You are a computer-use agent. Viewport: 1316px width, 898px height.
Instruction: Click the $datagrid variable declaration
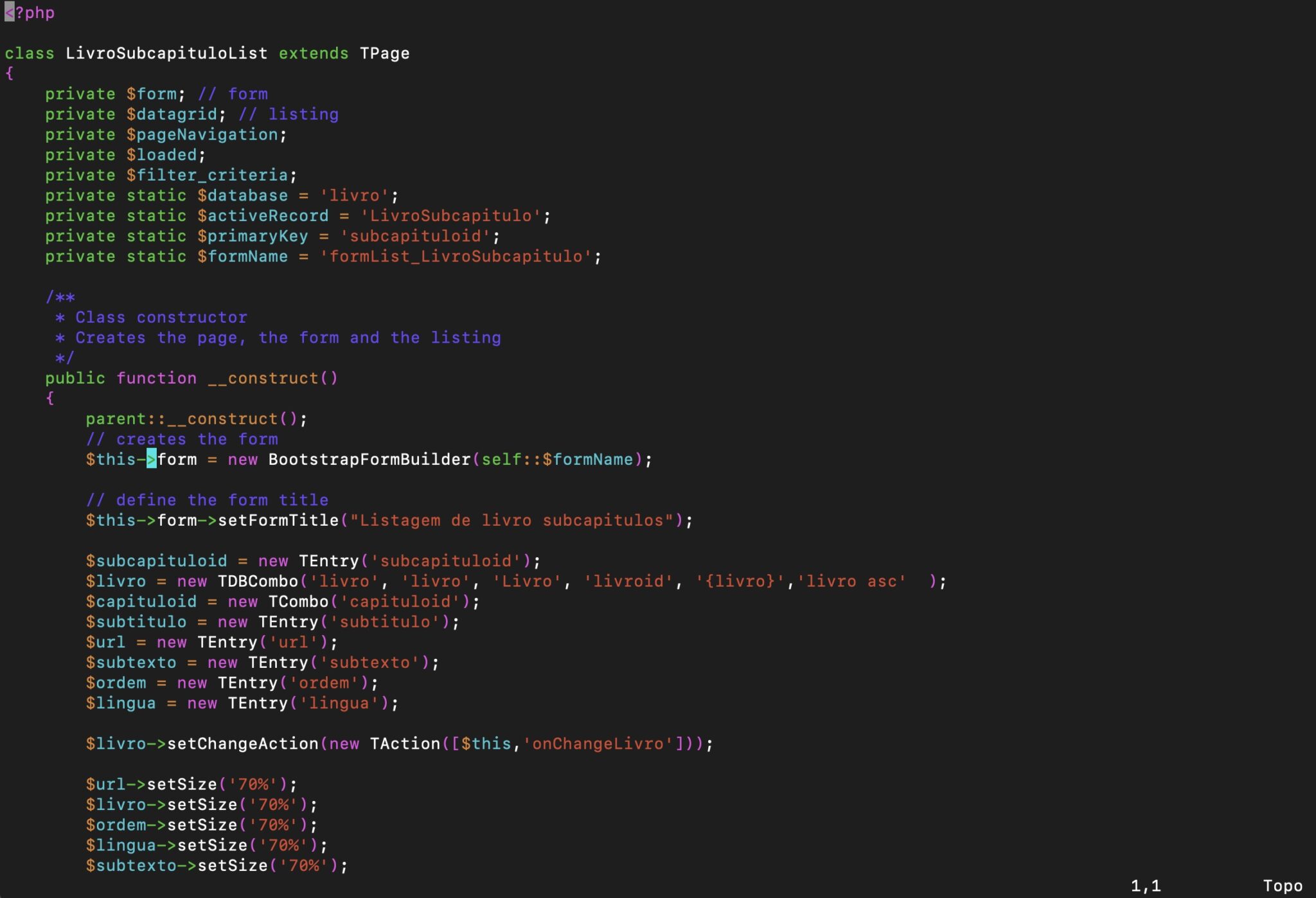coord(171,114)
